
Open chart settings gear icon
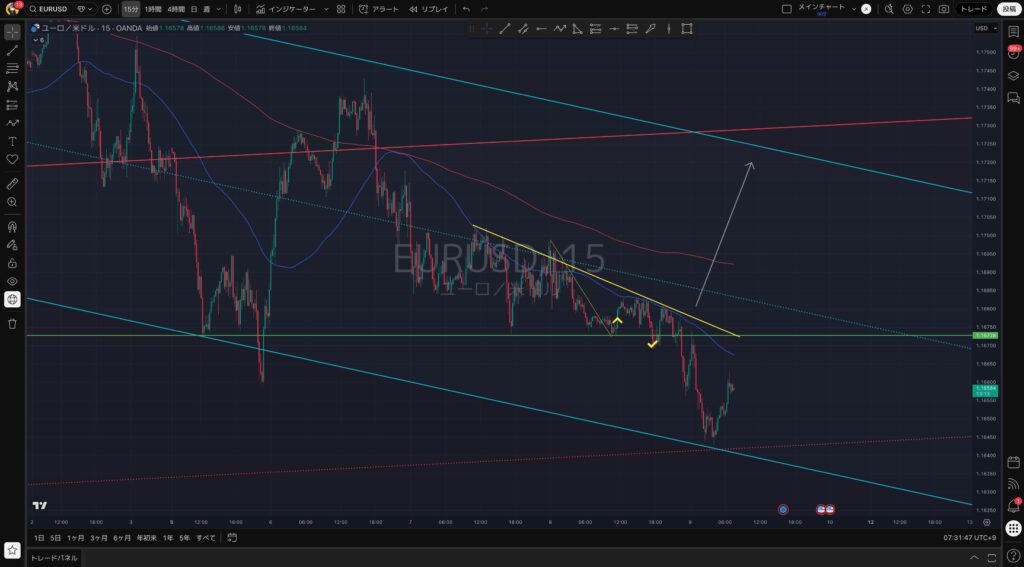[x=907, y=9]
